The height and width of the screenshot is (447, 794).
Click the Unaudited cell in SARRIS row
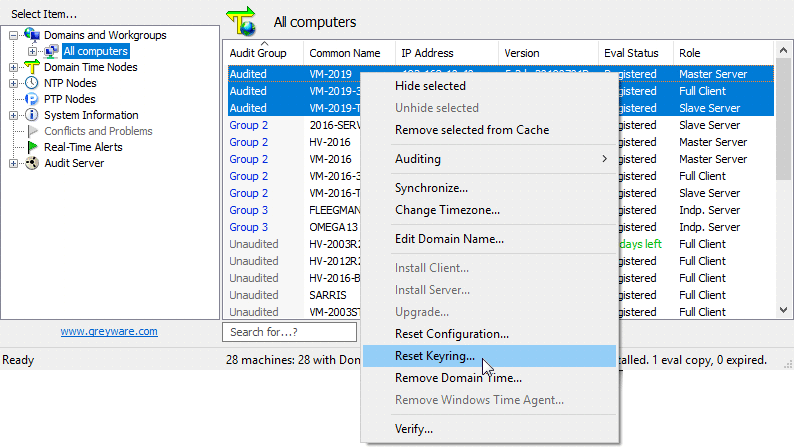coord(254,295)
